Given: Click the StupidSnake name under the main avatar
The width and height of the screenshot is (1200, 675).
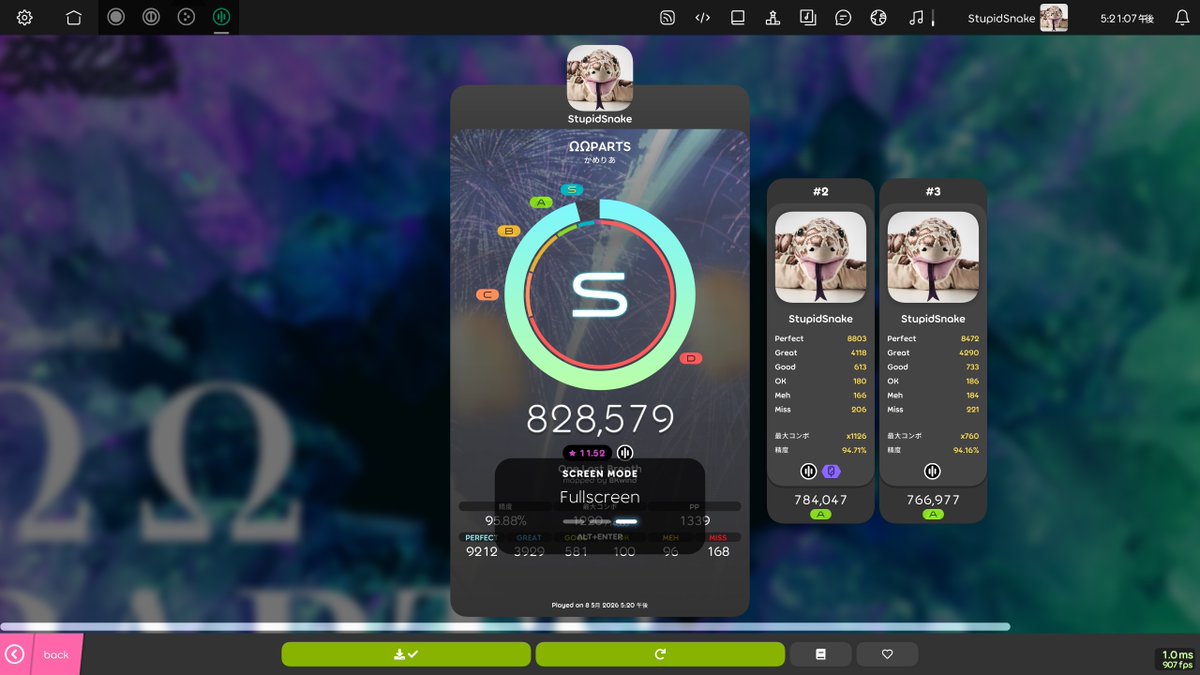Looking at the screenshot, I should tap(600, 119).
